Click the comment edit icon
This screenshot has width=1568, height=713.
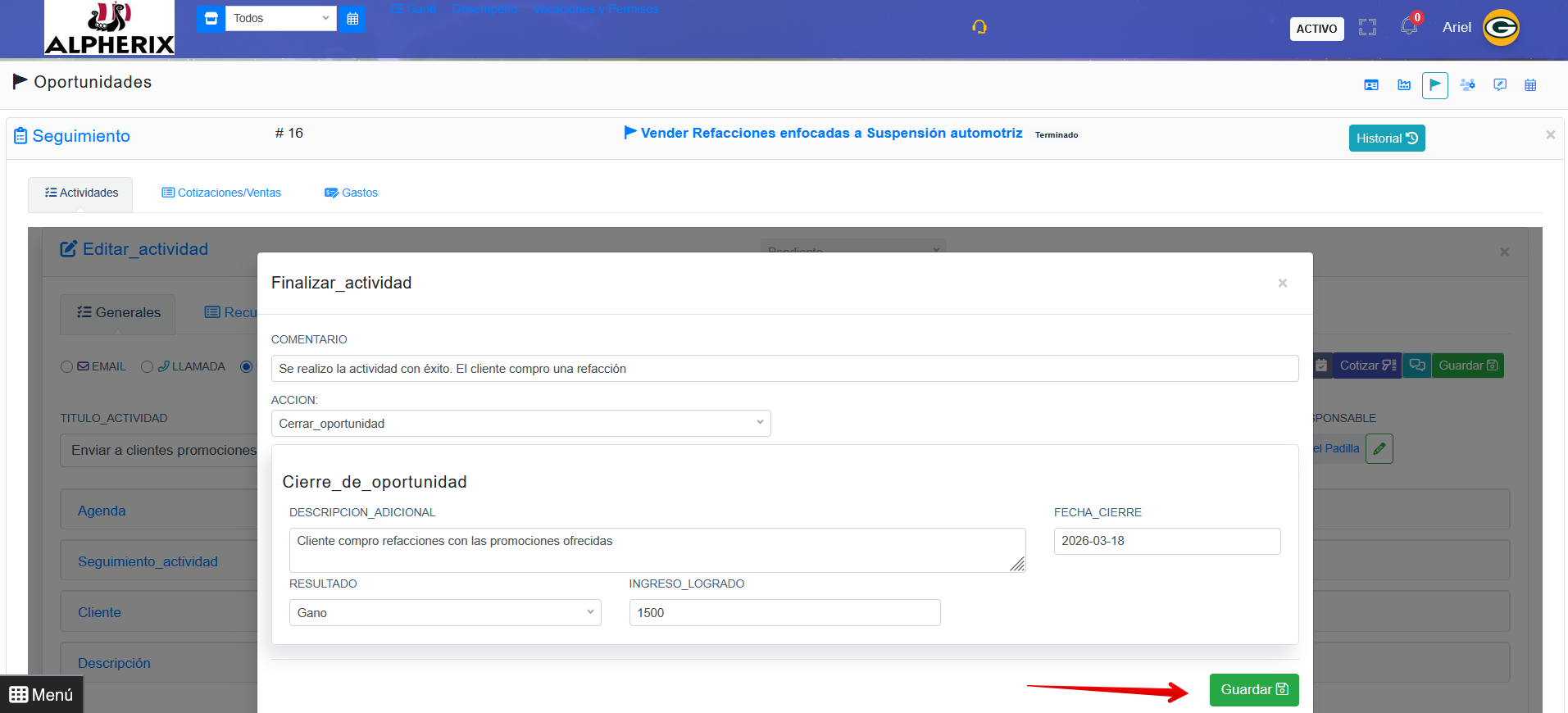pos(1500,85)
